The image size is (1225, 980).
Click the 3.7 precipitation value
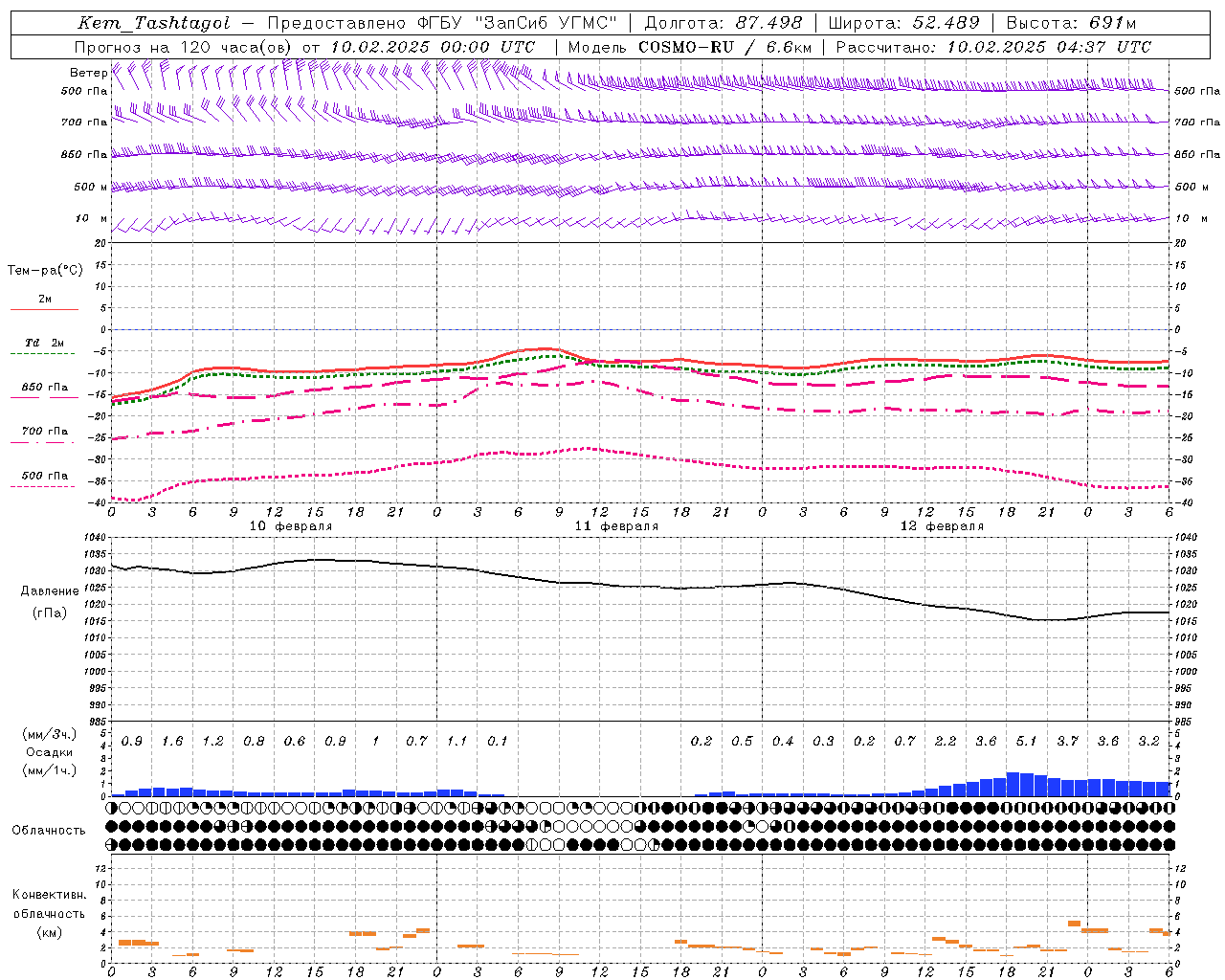pos(1067,742)
